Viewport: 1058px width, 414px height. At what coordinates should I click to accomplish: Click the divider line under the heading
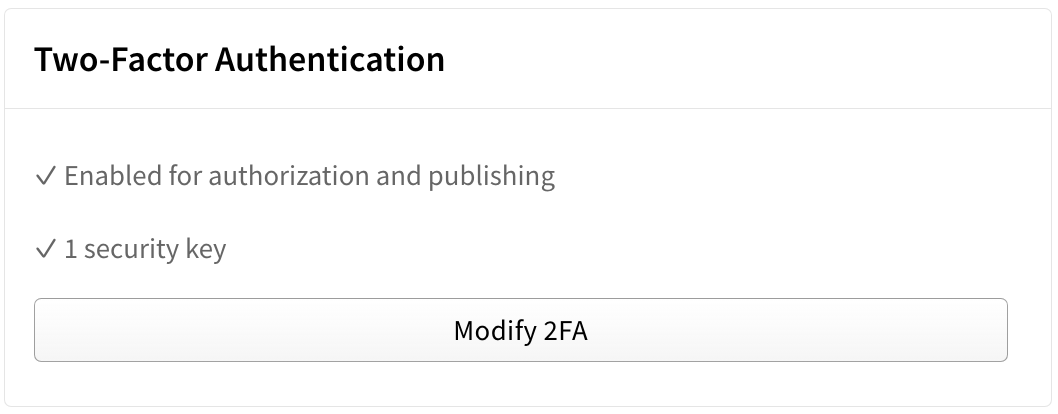point(528,108)
